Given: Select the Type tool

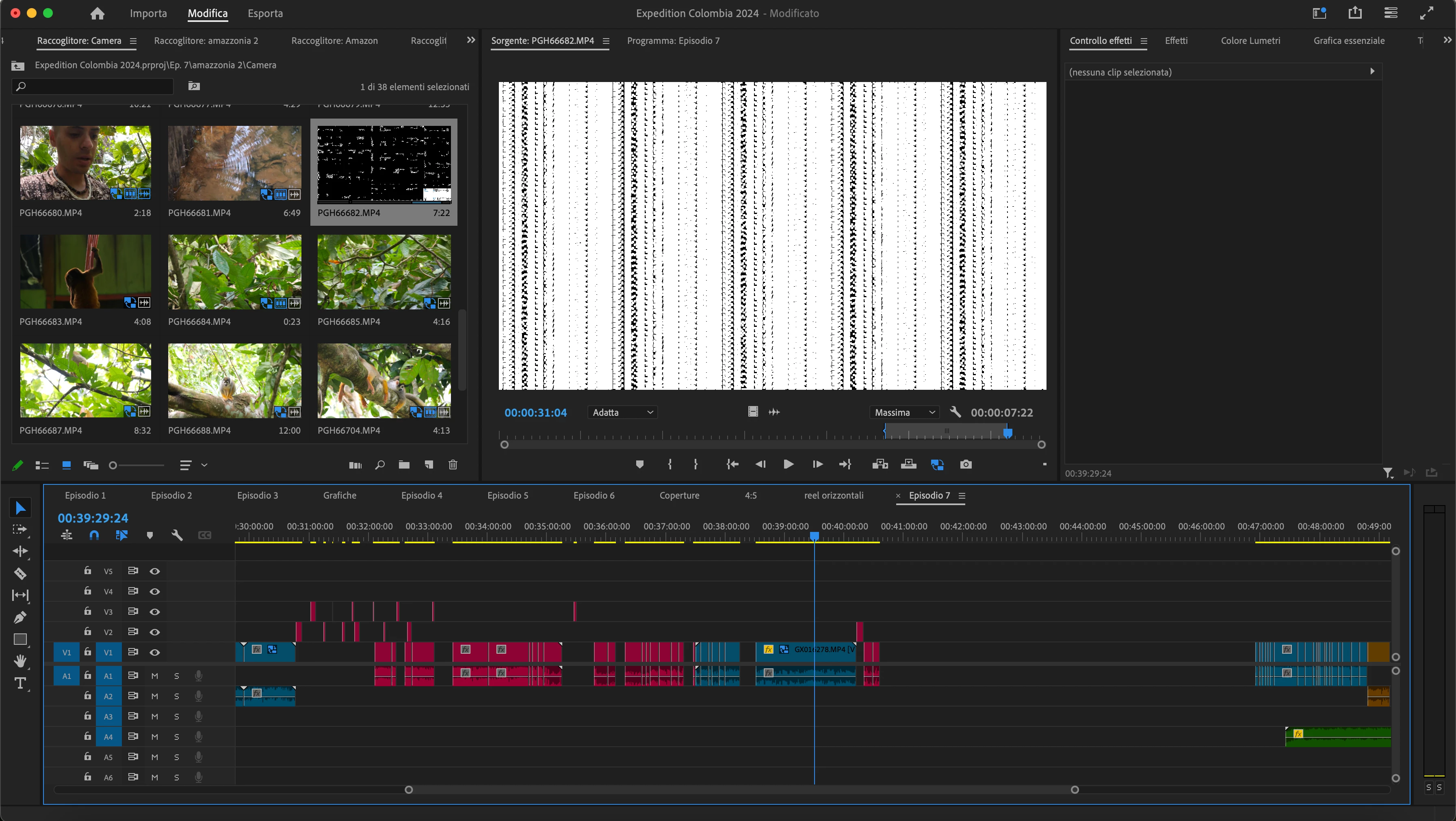Looking at the screenshot, I should click(20, 683).
